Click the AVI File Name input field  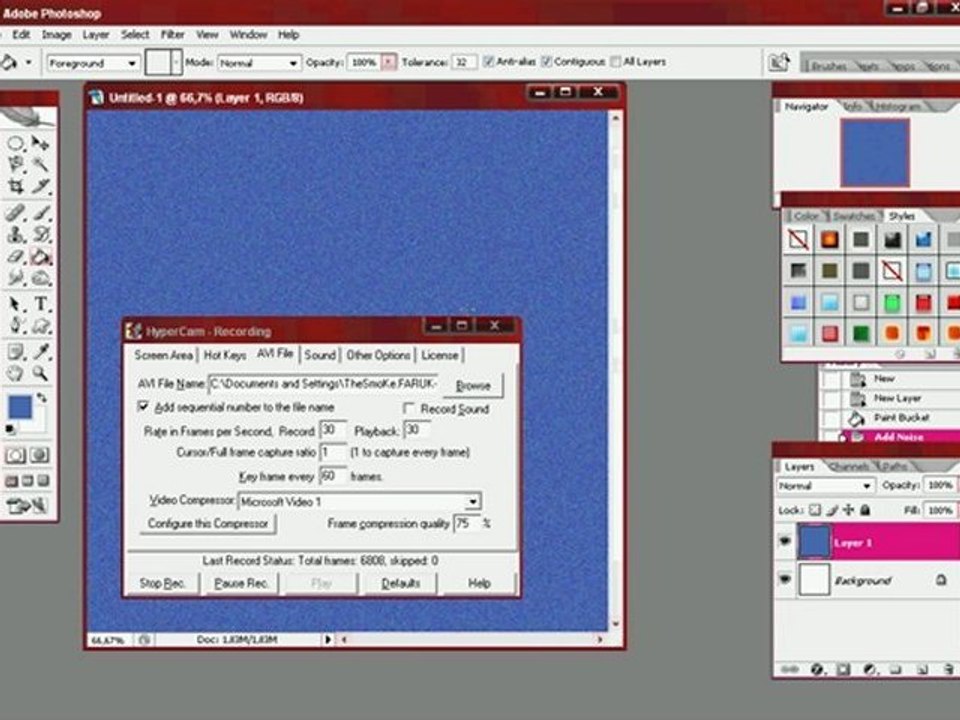click(323, 384)
